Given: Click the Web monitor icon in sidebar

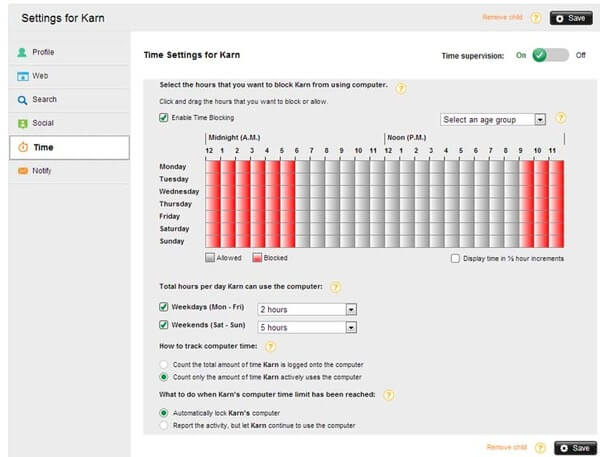Looking at the screenshot, I should pos(22,76).
